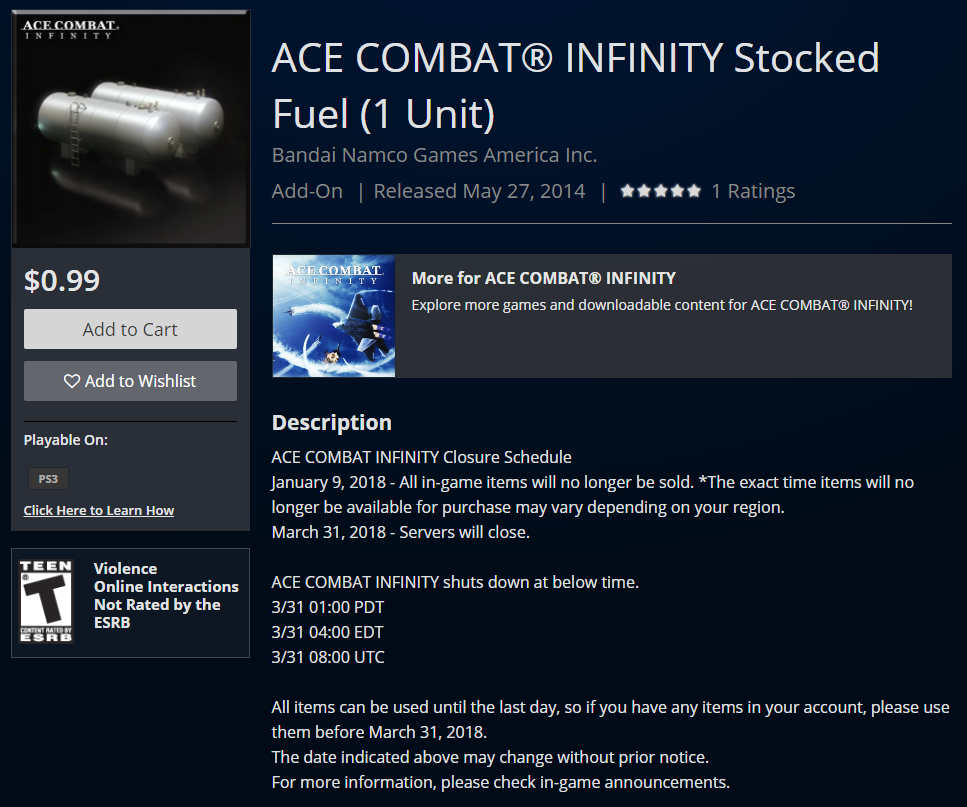Click the Violence content descriptor text

pyautogui.click(x=125, y=568)
